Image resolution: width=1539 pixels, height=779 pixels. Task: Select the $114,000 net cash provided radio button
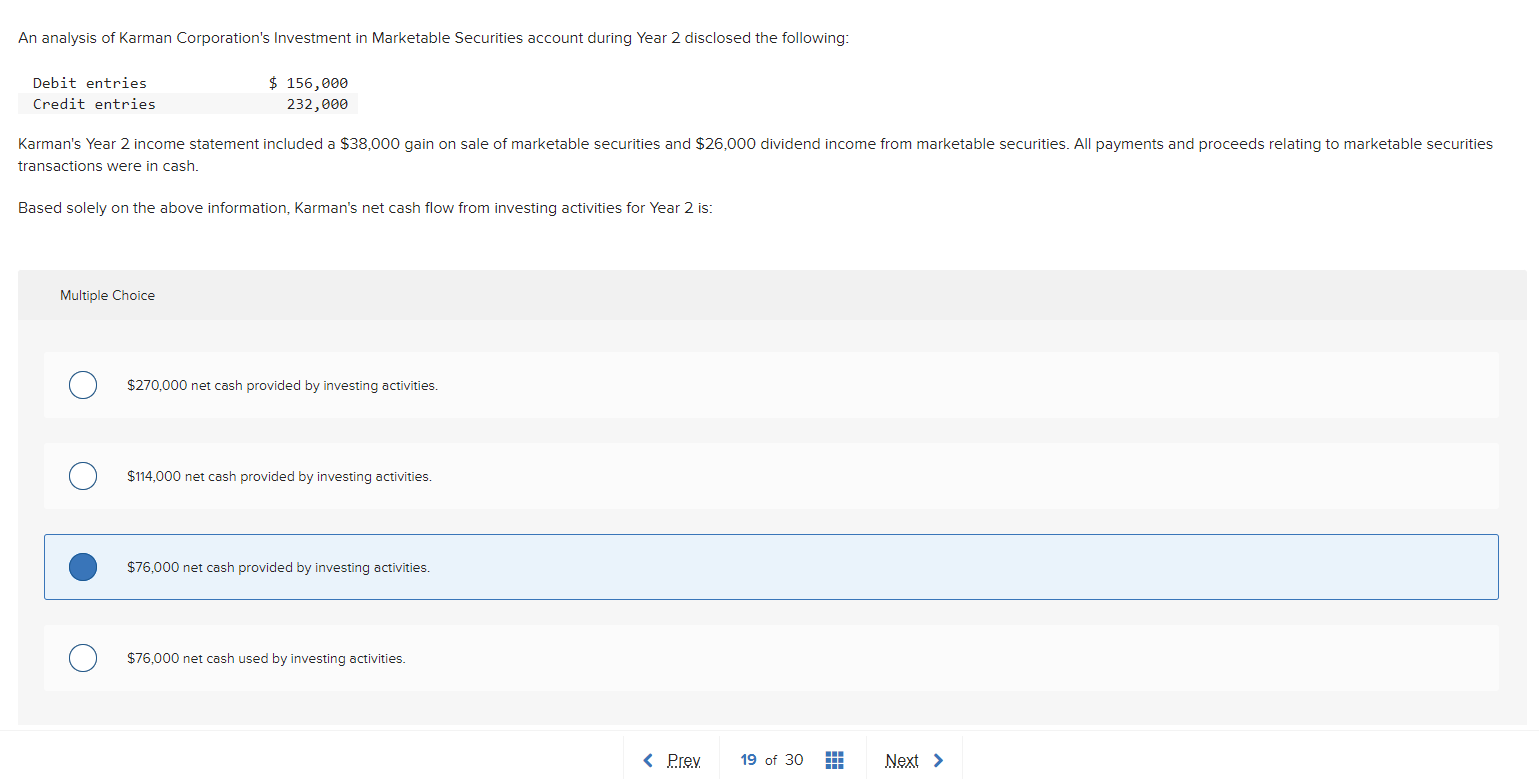click(83, 476)
